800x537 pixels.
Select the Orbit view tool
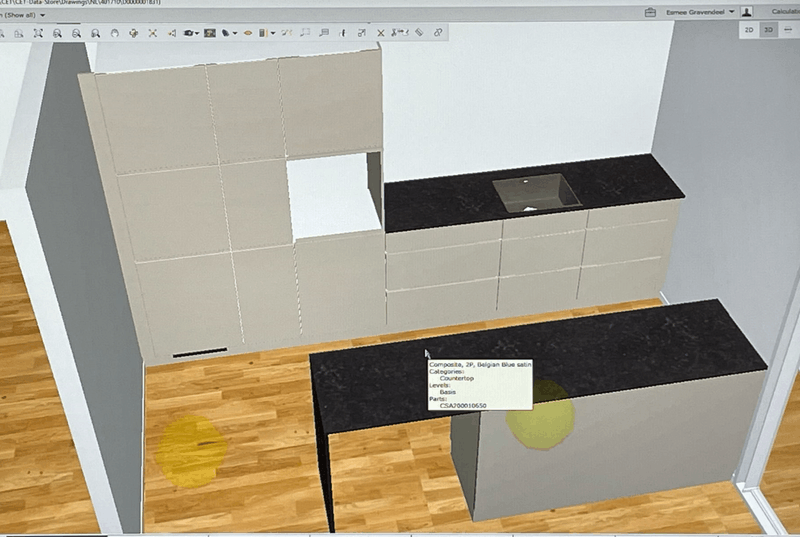[x=134, y=33]
